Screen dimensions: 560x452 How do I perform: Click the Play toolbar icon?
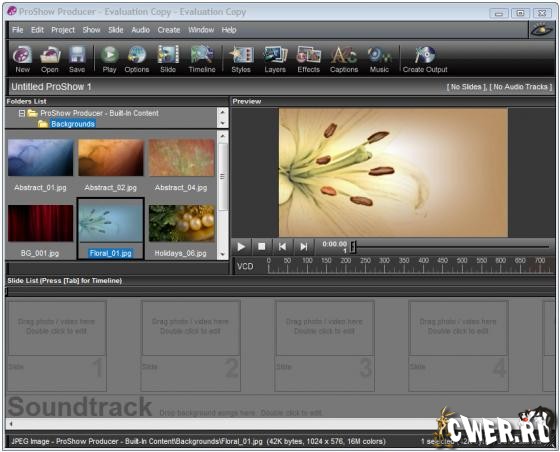click(109, 59)
